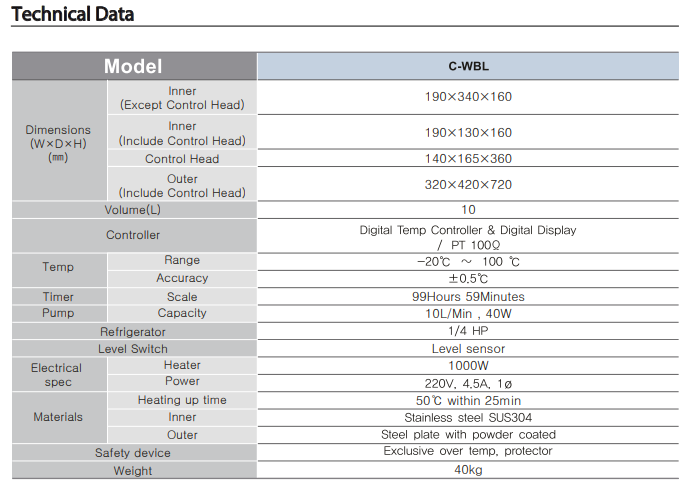Select the Stainless steel SUS304 cell
Screen dimensions: 685x487
[x=468, y=418]
